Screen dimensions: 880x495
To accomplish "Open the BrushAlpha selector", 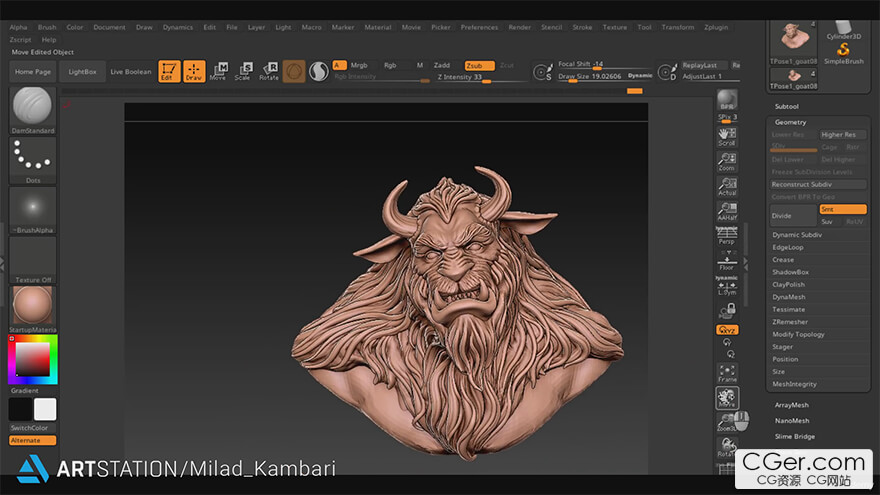I will (x=33, y=210).
